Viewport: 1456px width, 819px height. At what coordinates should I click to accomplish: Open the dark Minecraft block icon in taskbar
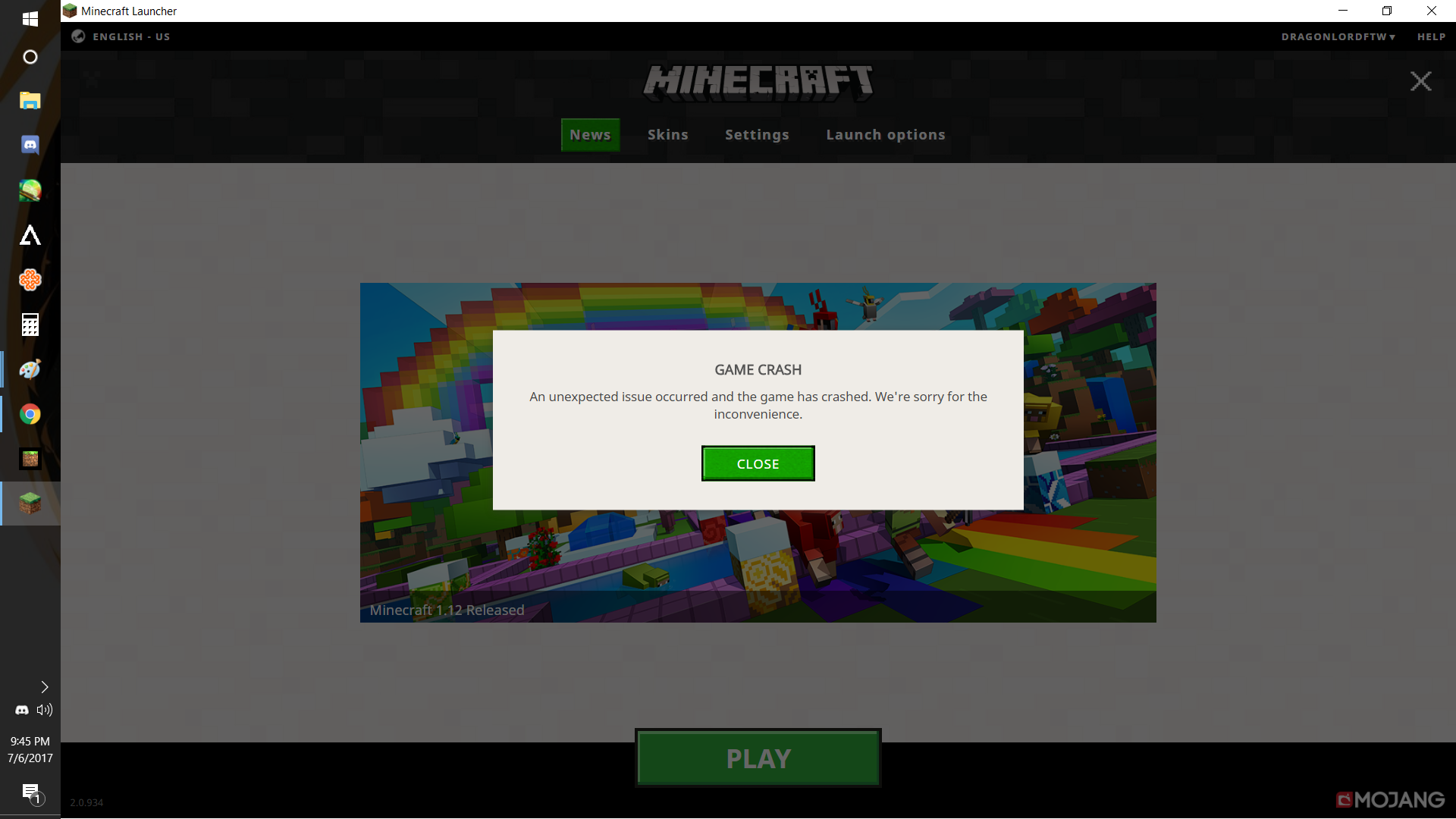pos(30,459)
